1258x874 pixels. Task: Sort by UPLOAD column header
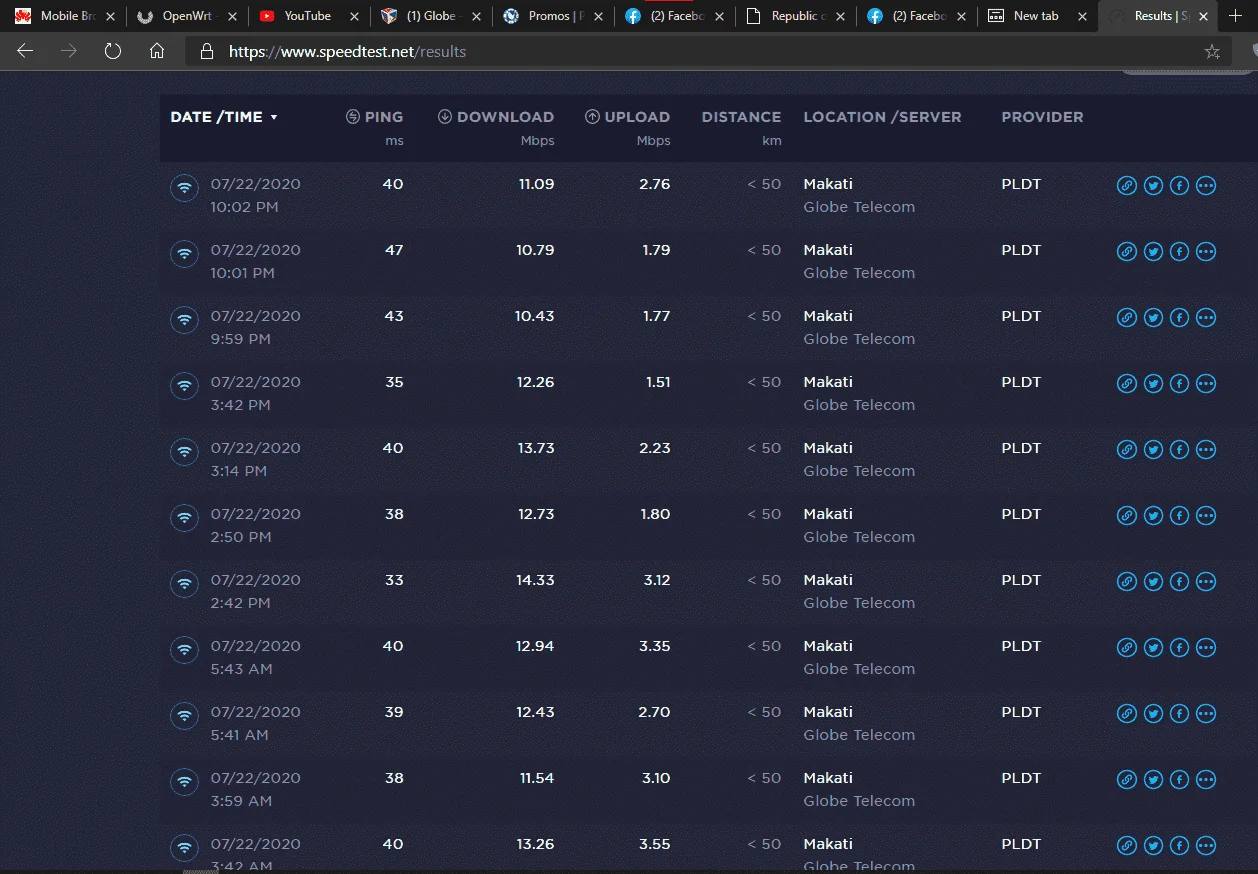coord(628,117)
